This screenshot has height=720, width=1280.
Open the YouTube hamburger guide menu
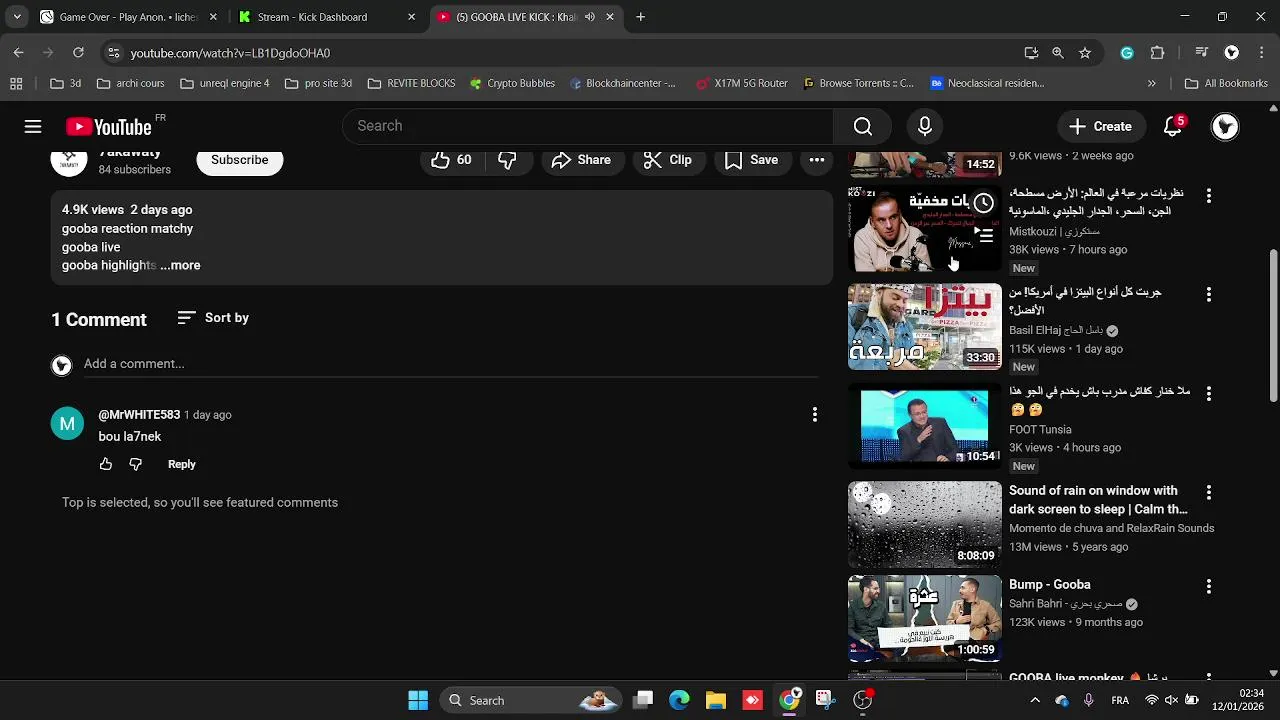[x=33, y=126]
